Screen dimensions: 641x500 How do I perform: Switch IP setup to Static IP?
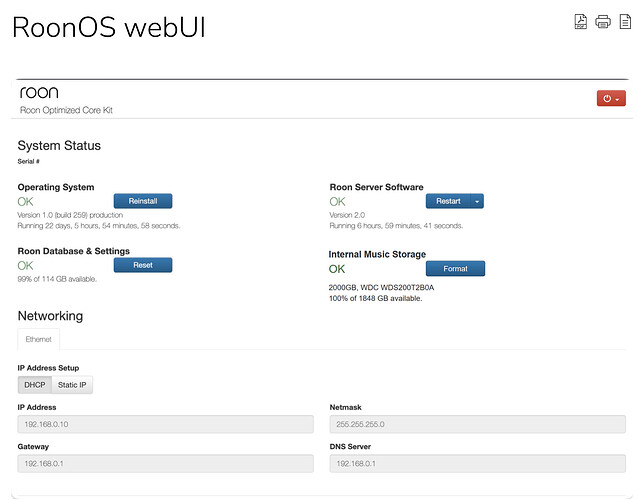72,385
